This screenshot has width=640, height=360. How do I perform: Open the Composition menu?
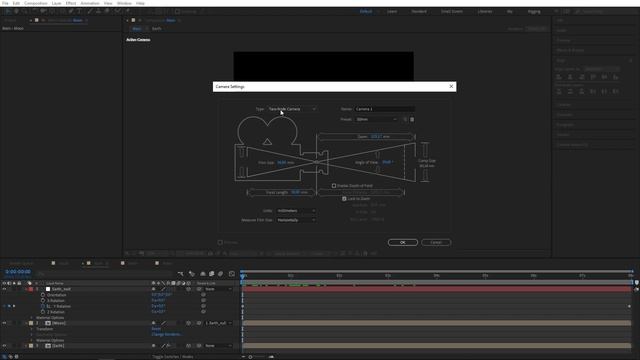tap(36, 3)
